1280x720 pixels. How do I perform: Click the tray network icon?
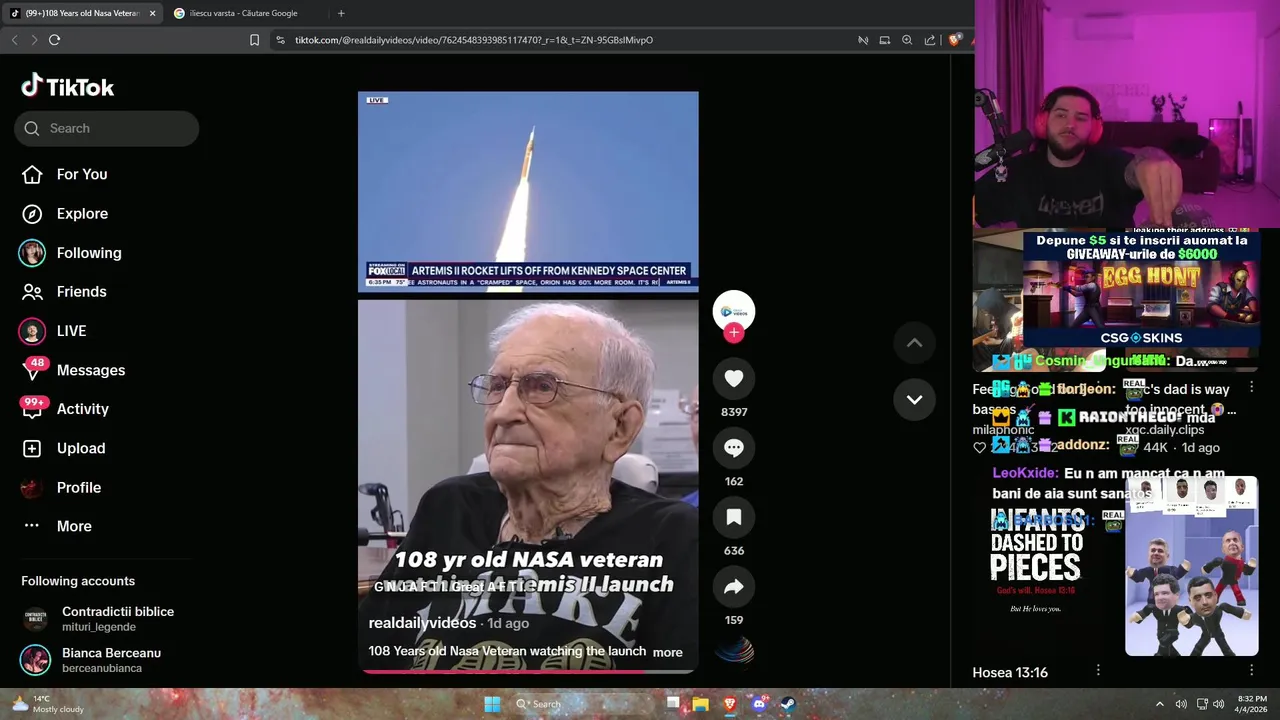(1202, 704)
